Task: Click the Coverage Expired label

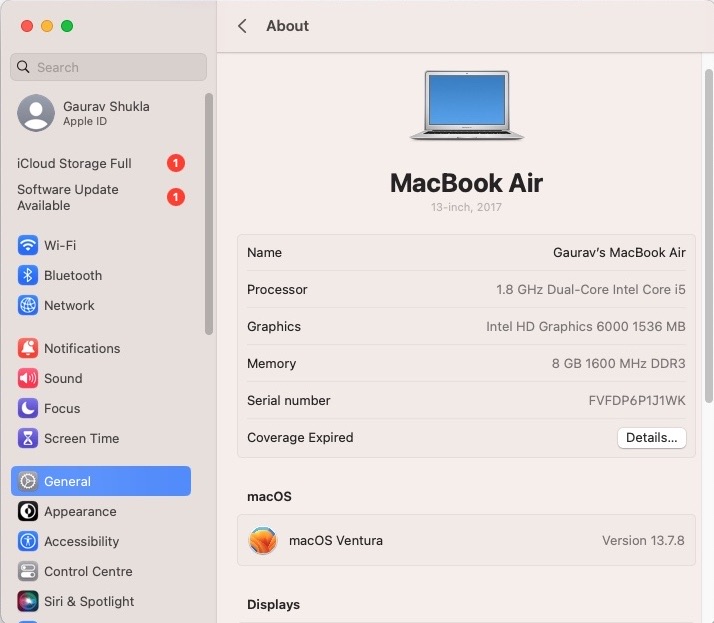Action: (x=300, y=438)
